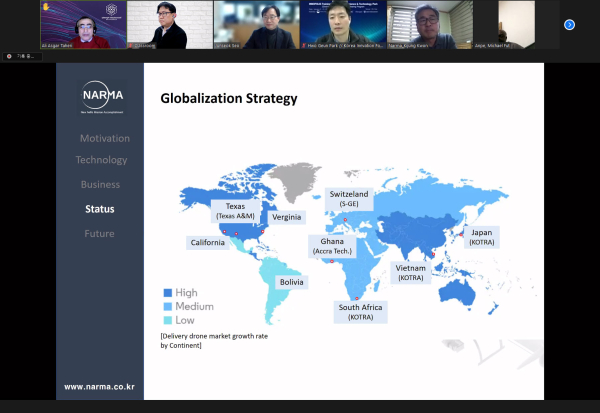Open the Business section
Image resolution: width=600 pixels, height=413 pixels.
coord(100,184)
